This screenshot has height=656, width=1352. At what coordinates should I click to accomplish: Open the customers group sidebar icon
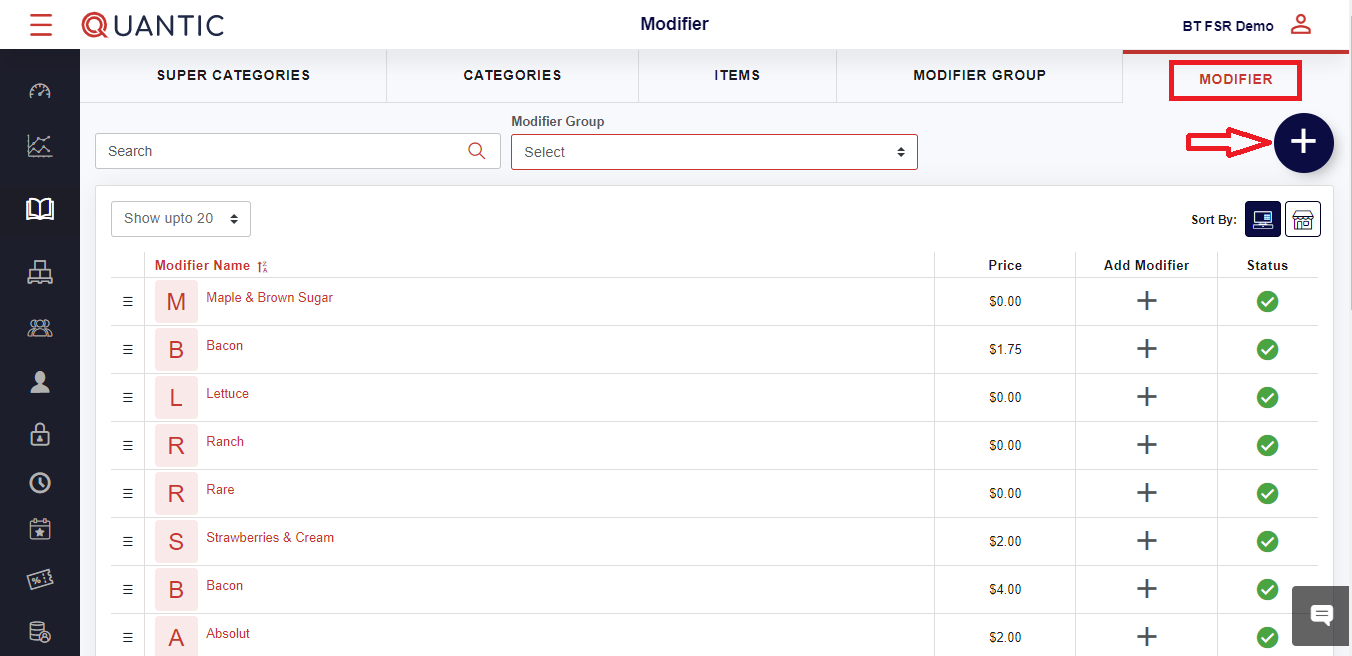40,327
